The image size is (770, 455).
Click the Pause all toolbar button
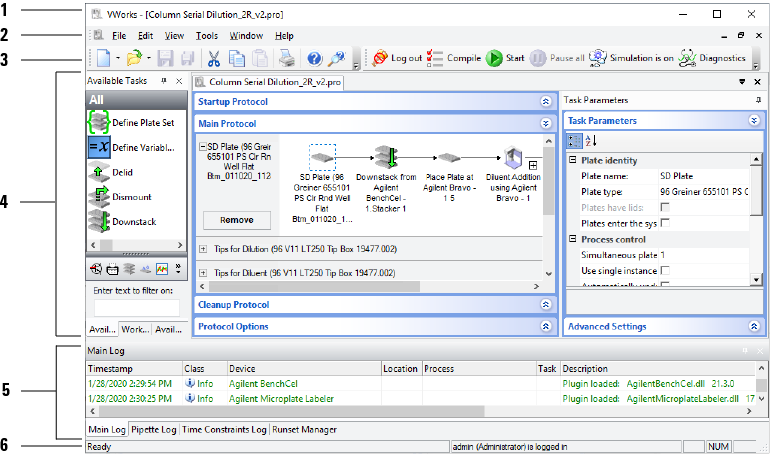pos(557,58)
